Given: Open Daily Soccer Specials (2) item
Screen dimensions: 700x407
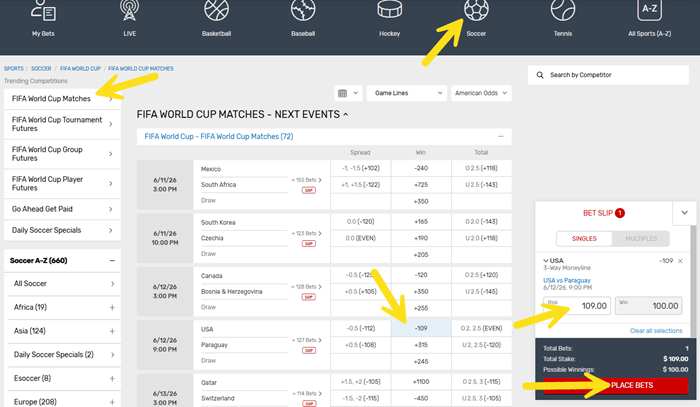Looking at the screenshot, I should (x=64, y=355).
